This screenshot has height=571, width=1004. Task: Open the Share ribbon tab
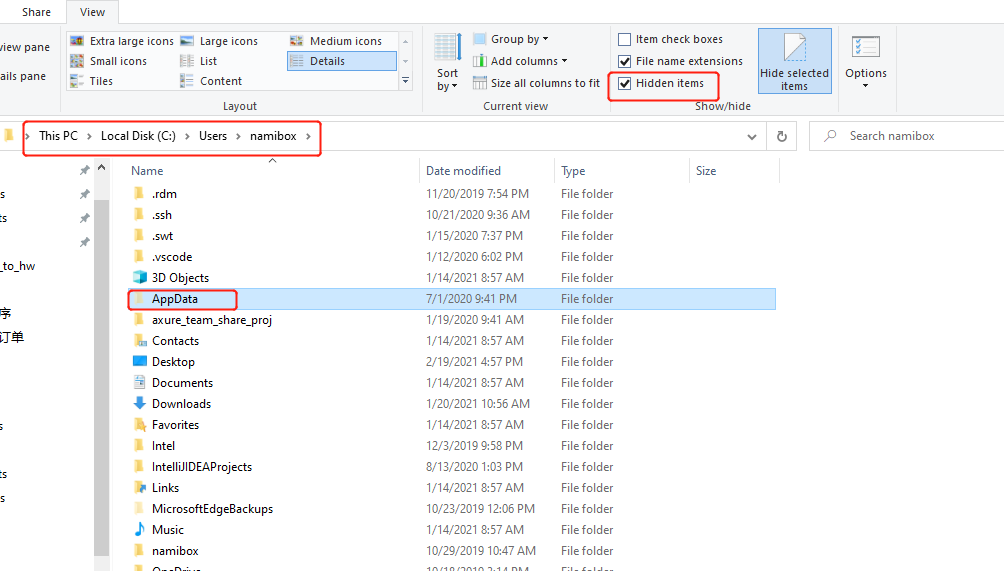click(x=36, y=12)
